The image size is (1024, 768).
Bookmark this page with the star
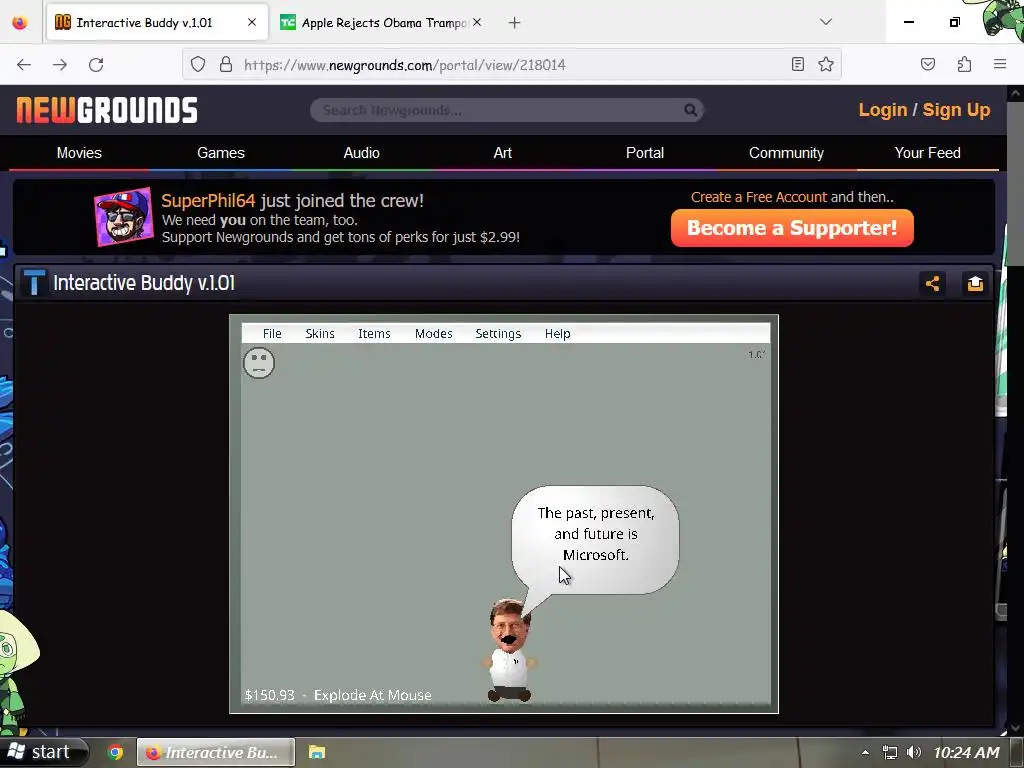tap(825, 64)
